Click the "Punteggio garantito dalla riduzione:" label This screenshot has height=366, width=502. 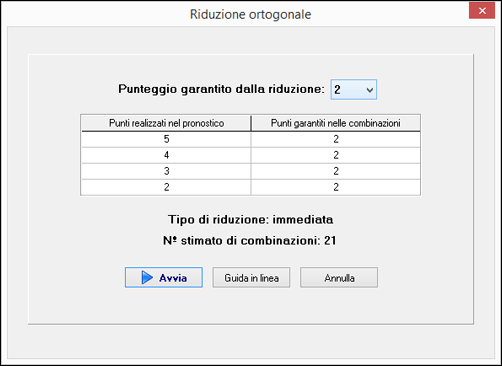click(221, 89)
